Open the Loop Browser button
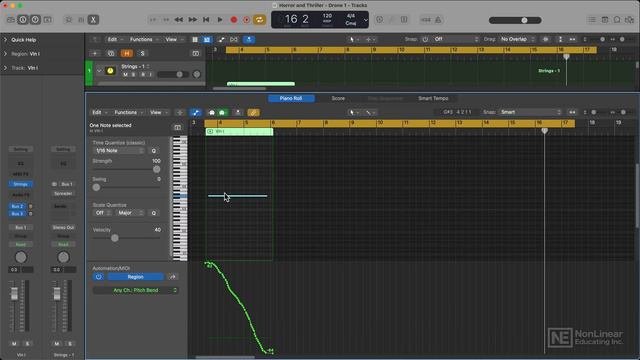640x360 pixels. [617, 20]
